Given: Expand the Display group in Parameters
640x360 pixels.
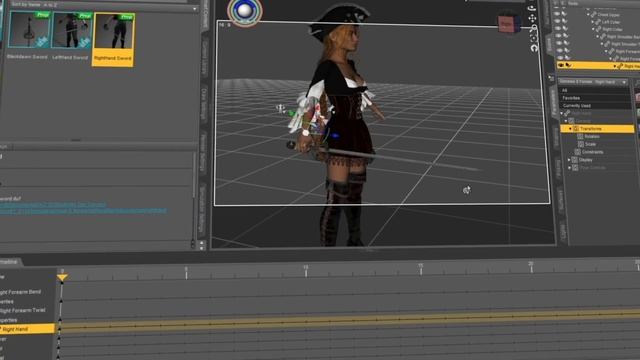Looking at the screenshot, I should tap(569, 160).
